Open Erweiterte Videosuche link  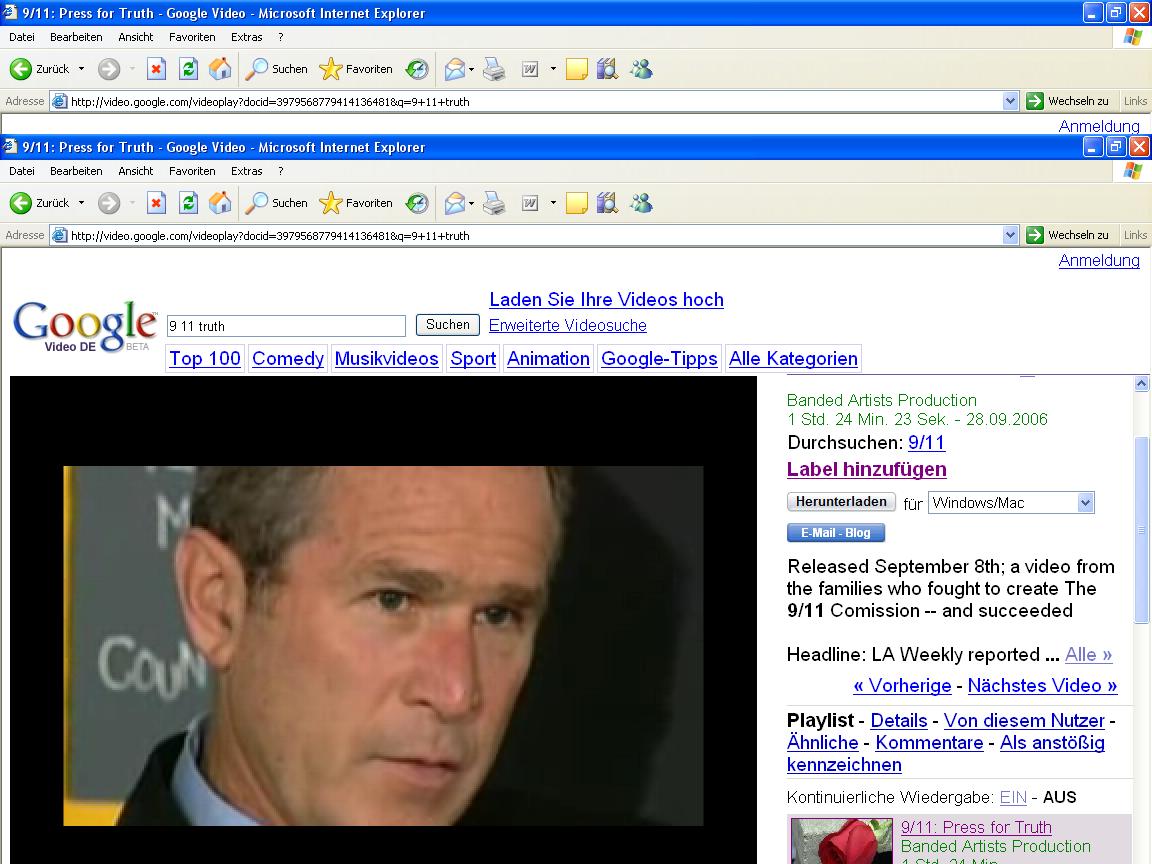[567, 325]
